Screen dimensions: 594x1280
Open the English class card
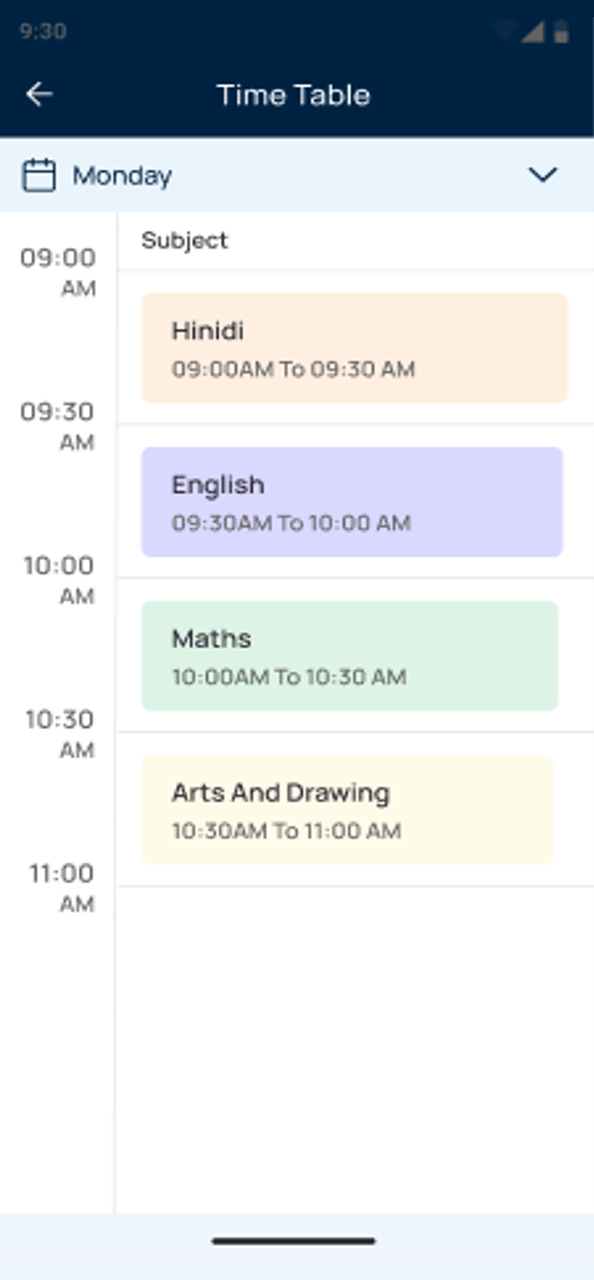(352, 502)
